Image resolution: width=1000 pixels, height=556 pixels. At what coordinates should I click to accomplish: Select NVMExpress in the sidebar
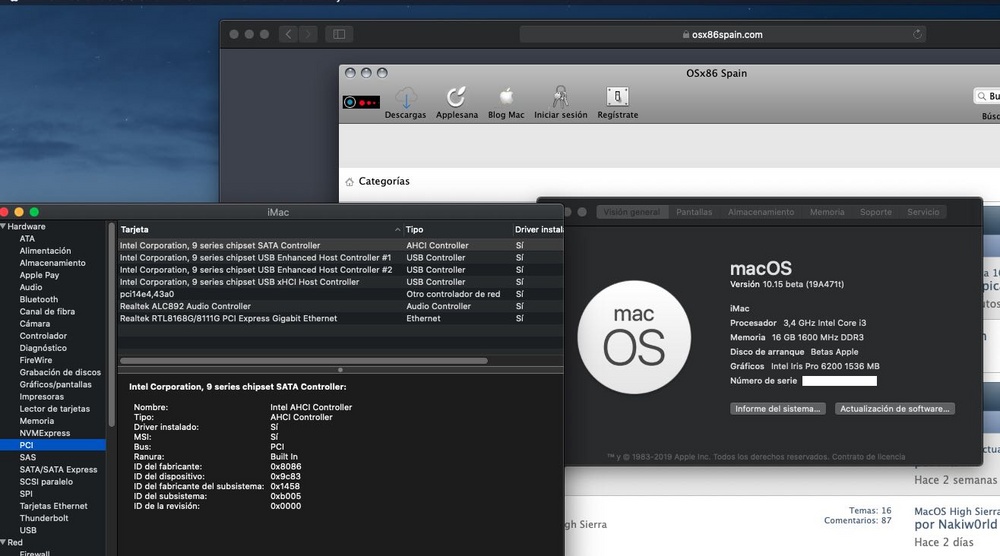click(x=45, y=432)
